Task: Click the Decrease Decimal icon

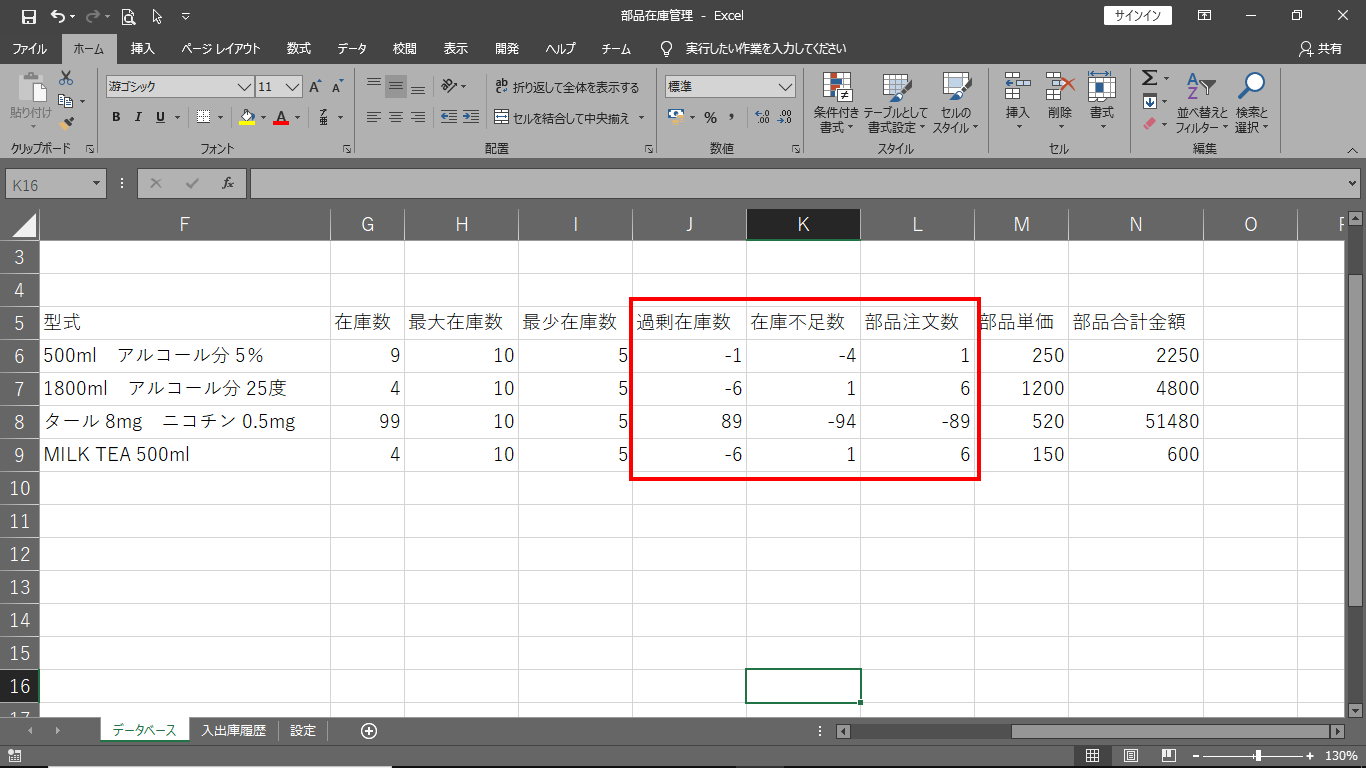Action: 784,117
